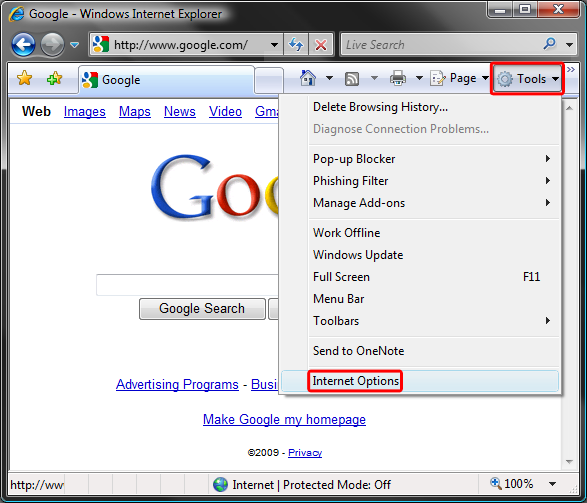Click the Tools gear icon

505,79
